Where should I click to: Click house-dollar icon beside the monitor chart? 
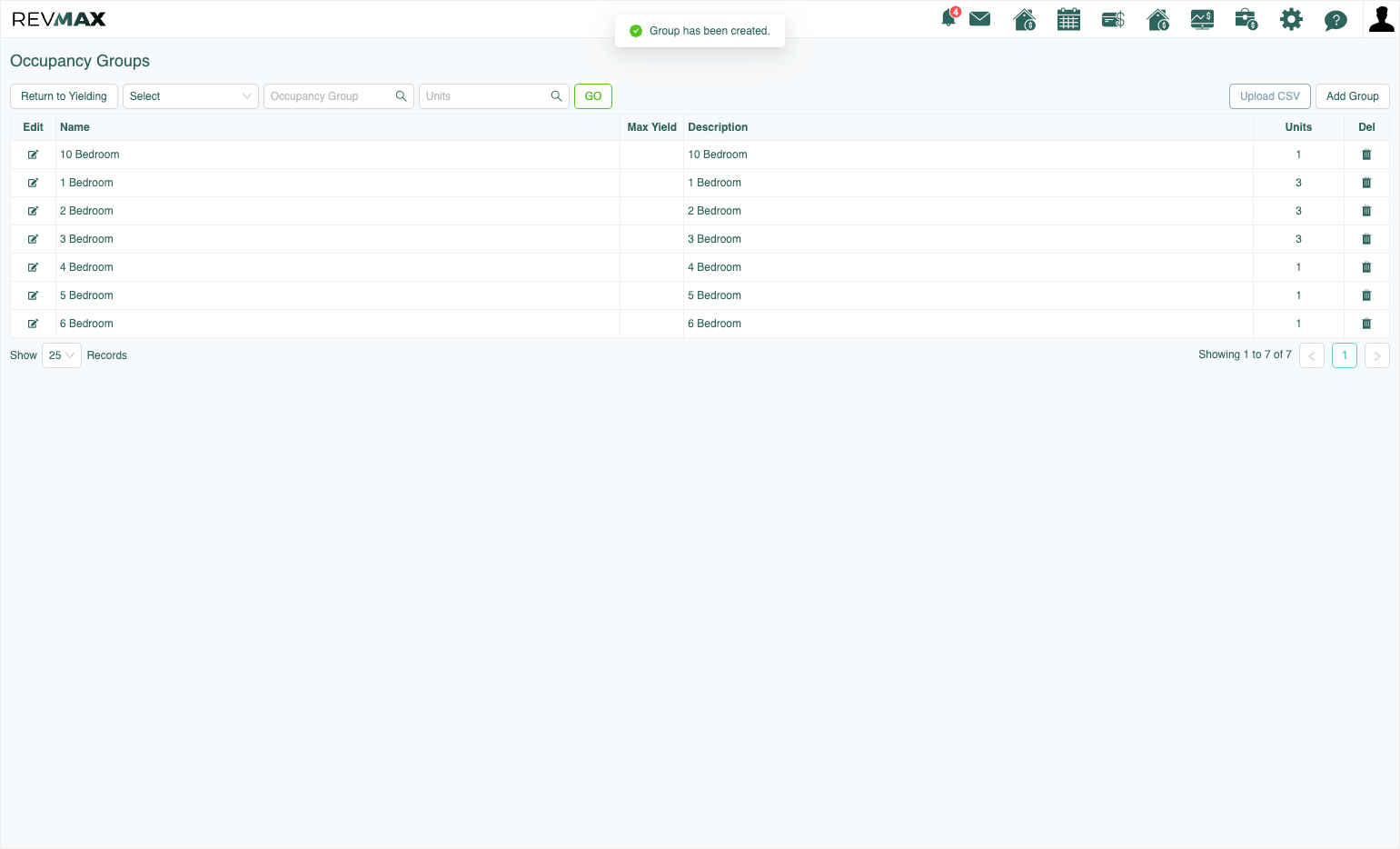click(x=1158, y=19)
